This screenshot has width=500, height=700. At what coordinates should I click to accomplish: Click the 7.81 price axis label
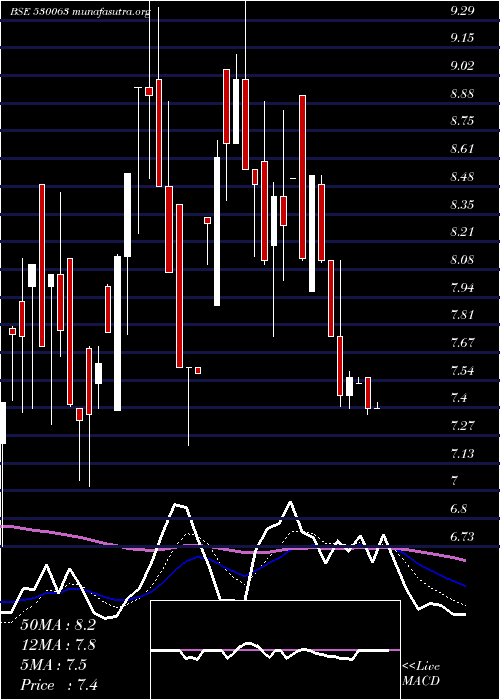(462, 316)
